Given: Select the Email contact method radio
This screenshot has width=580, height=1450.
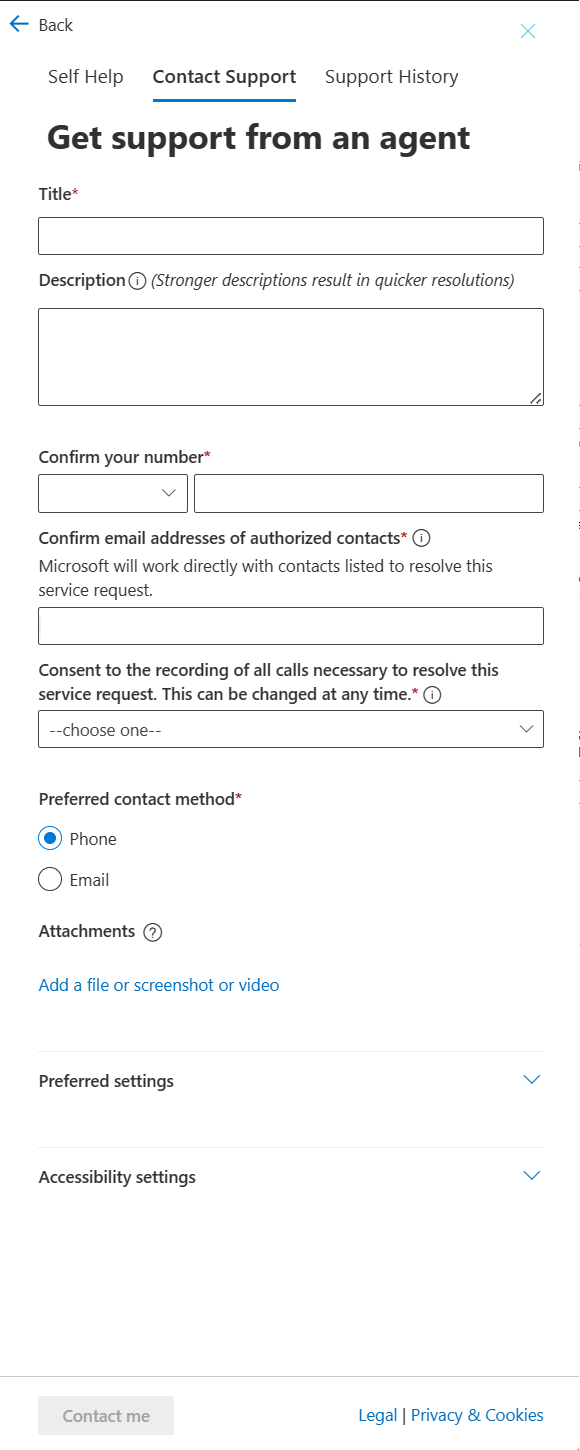Looking at the screenshot, I should pos(50,880).
